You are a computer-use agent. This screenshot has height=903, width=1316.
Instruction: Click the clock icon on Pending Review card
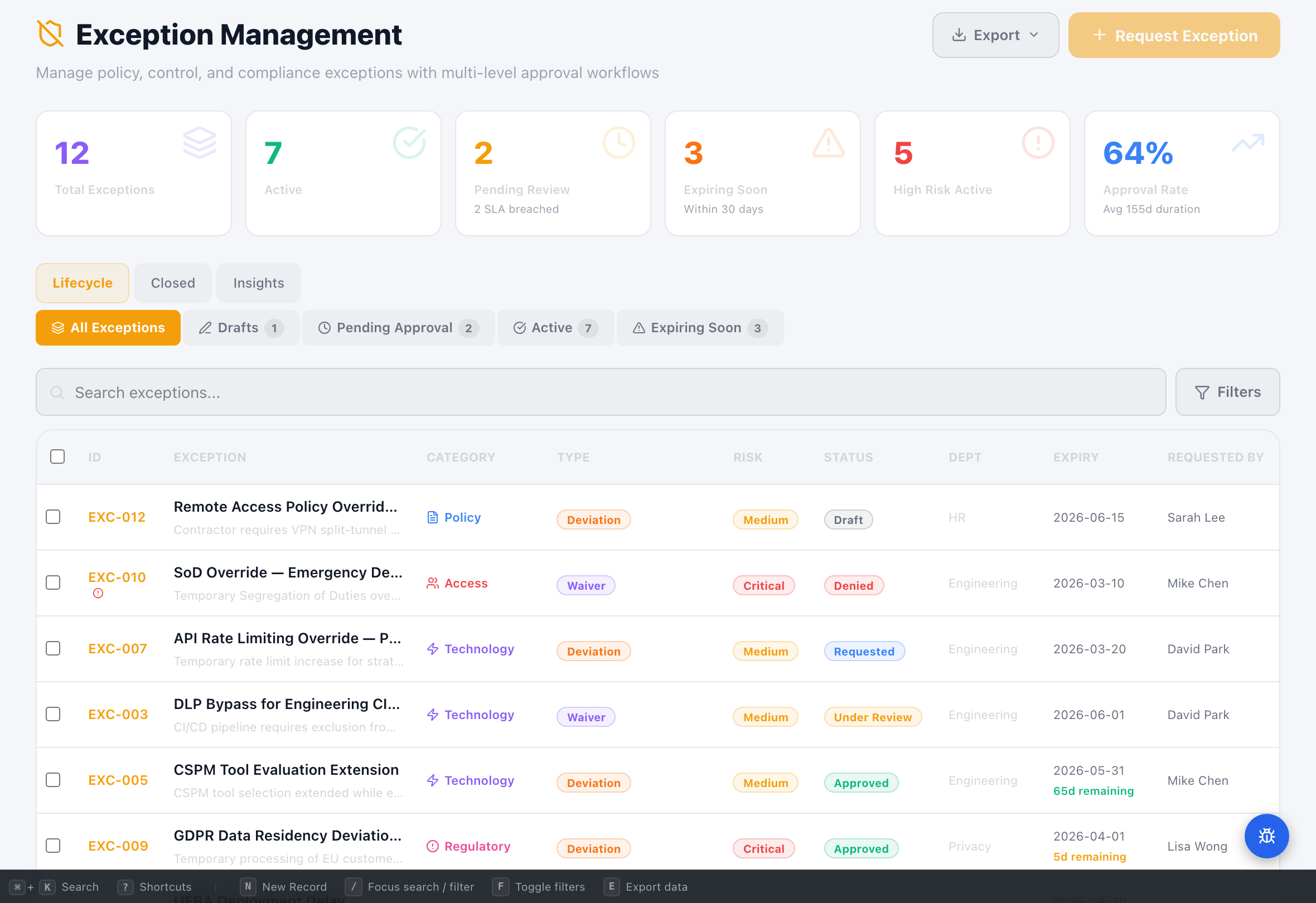pyautogui.click(x=618, y=143)
